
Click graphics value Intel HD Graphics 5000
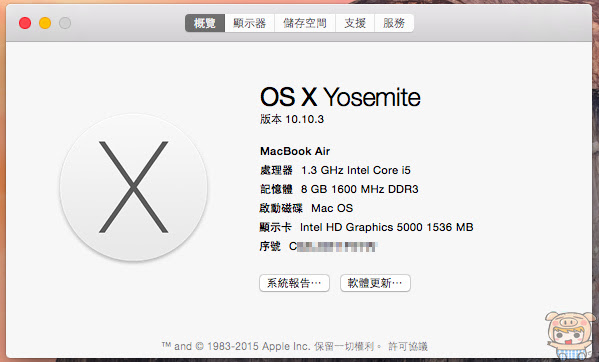(x=361, y=227)
